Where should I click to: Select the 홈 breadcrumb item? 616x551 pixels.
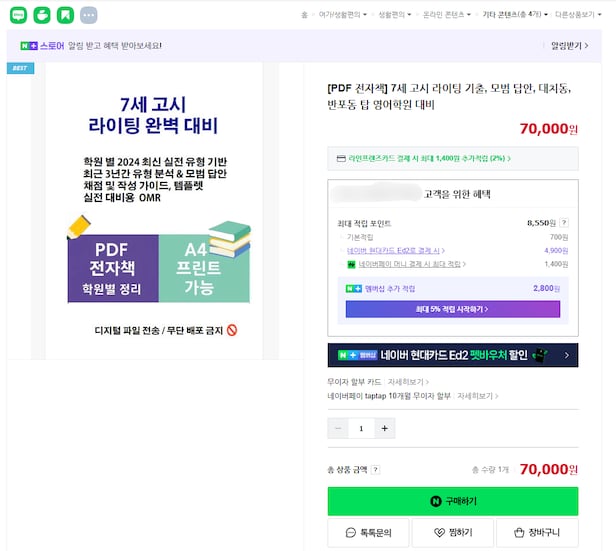click(304, 15)
